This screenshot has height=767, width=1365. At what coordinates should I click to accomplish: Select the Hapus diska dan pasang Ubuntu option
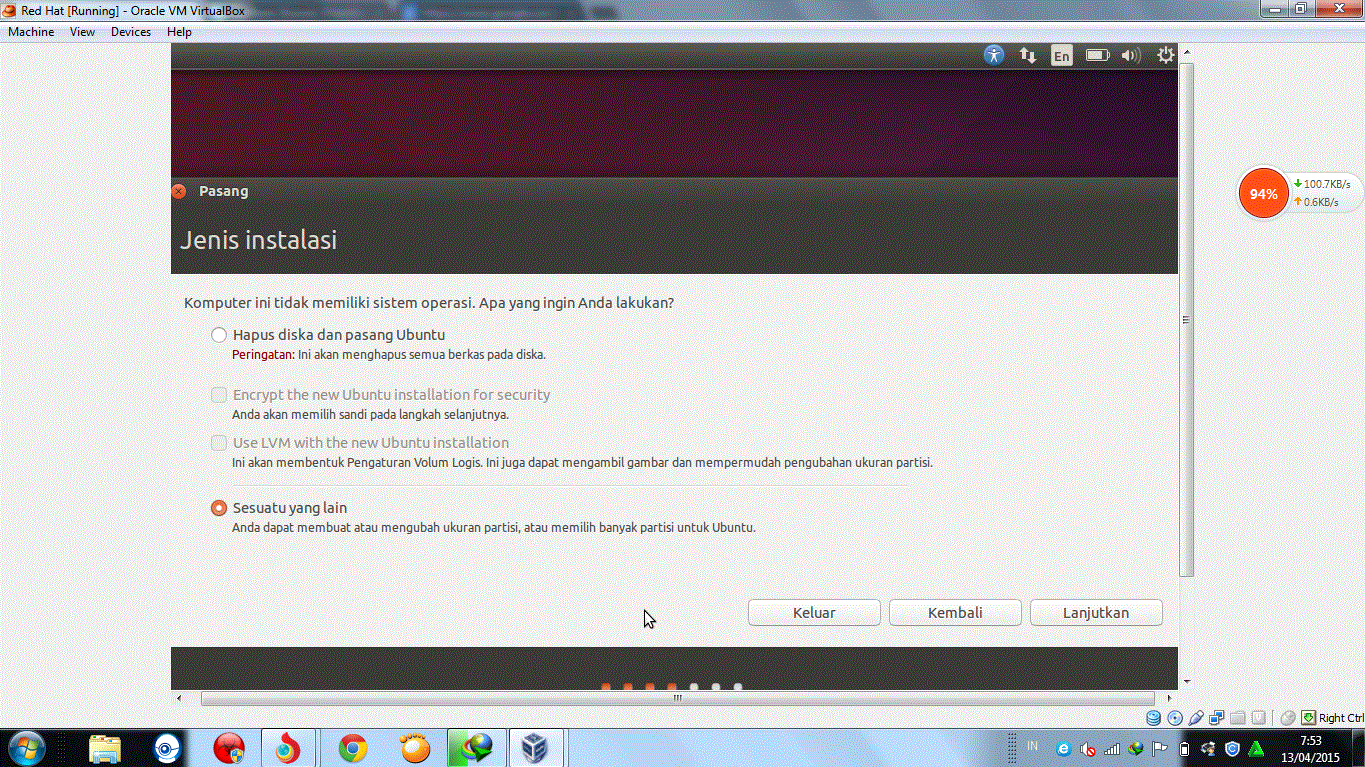[218, 335]
